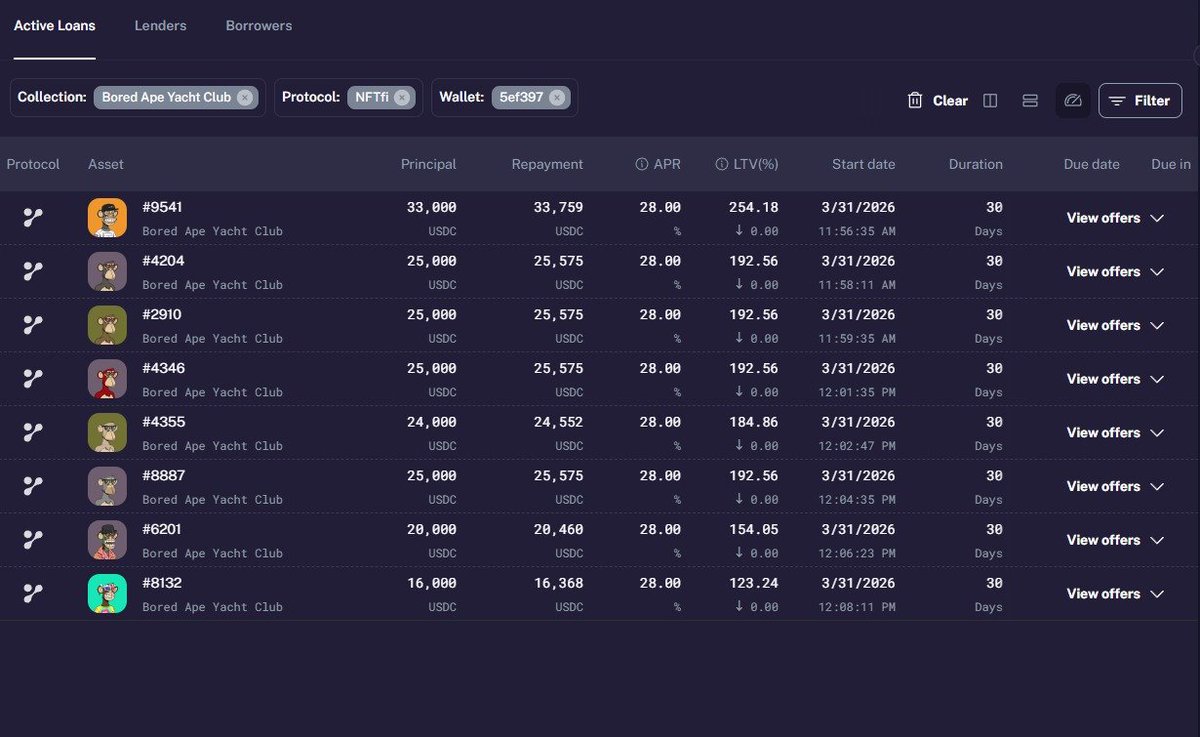Open the Lenders tab
Viewport: 1200px width, 737px height.
tap(160, 26)
